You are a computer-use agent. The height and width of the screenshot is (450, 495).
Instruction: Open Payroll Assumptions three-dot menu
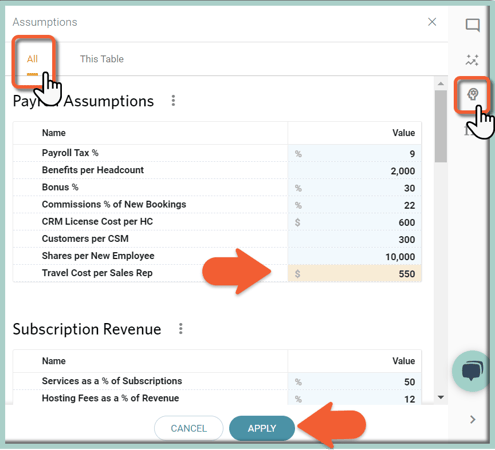173,101
